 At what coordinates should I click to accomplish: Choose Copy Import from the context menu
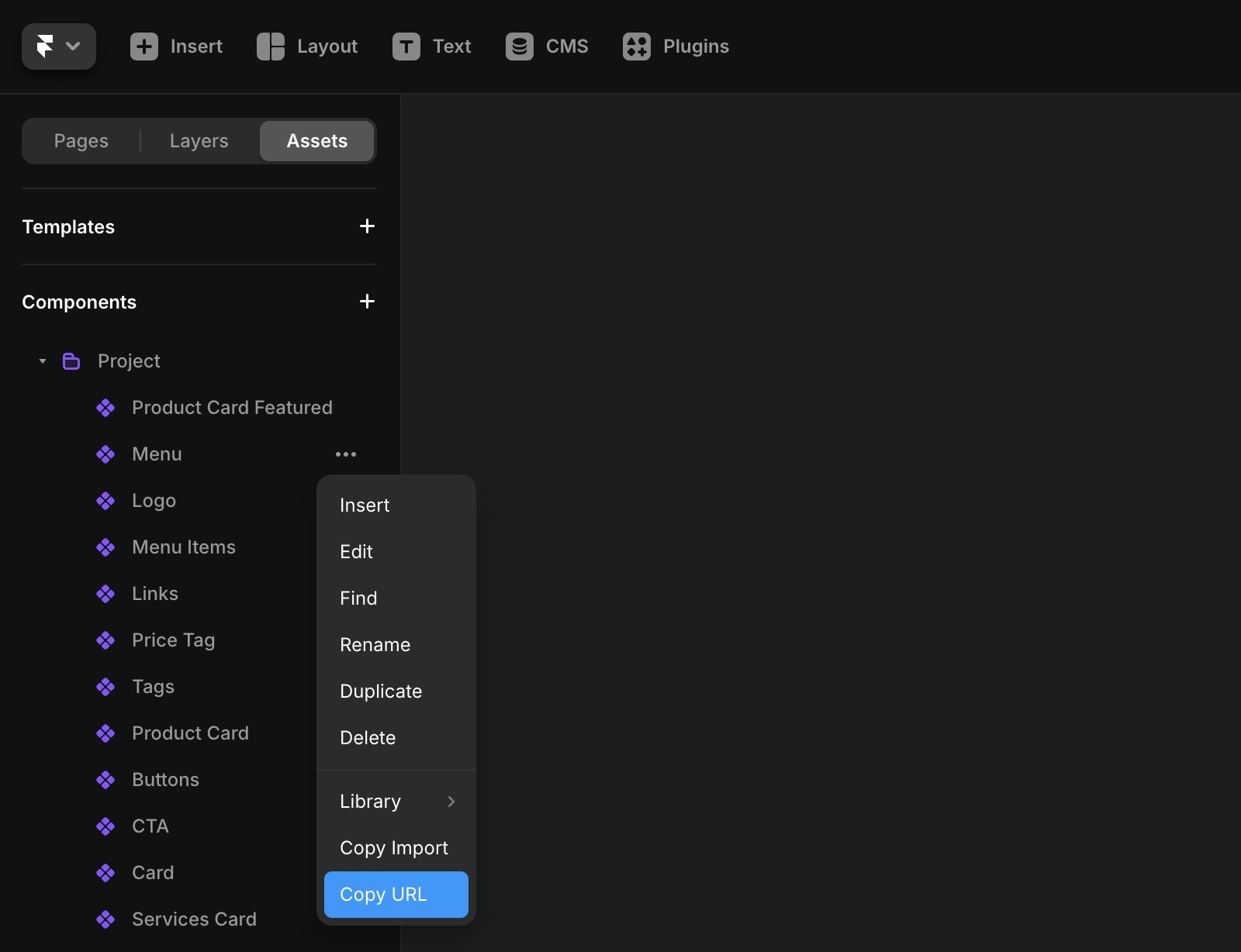(x=396, y=848)
